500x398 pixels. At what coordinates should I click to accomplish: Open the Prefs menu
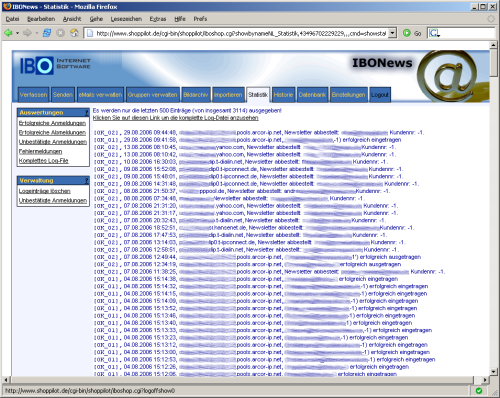tap(200, 19)
